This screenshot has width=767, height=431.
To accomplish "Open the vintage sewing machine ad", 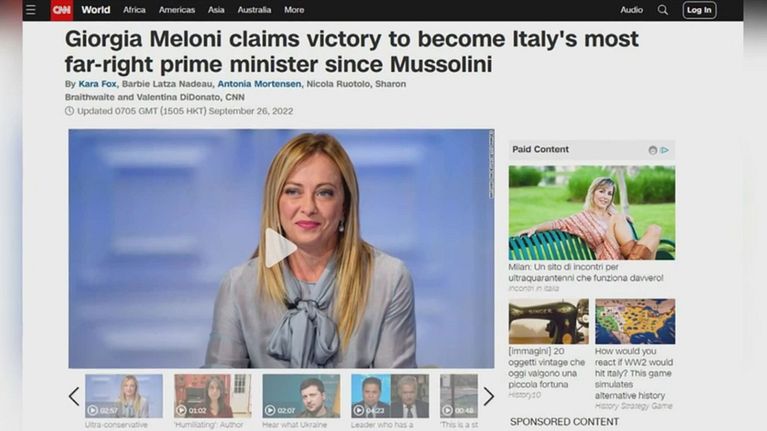I will pyautogui.click(x=548, y=321).
